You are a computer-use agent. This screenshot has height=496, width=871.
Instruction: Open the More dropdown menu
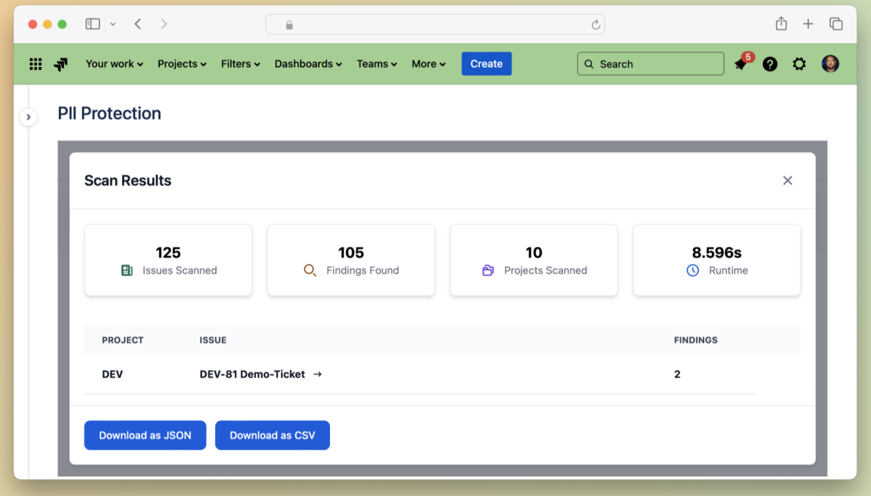(428, 64)
